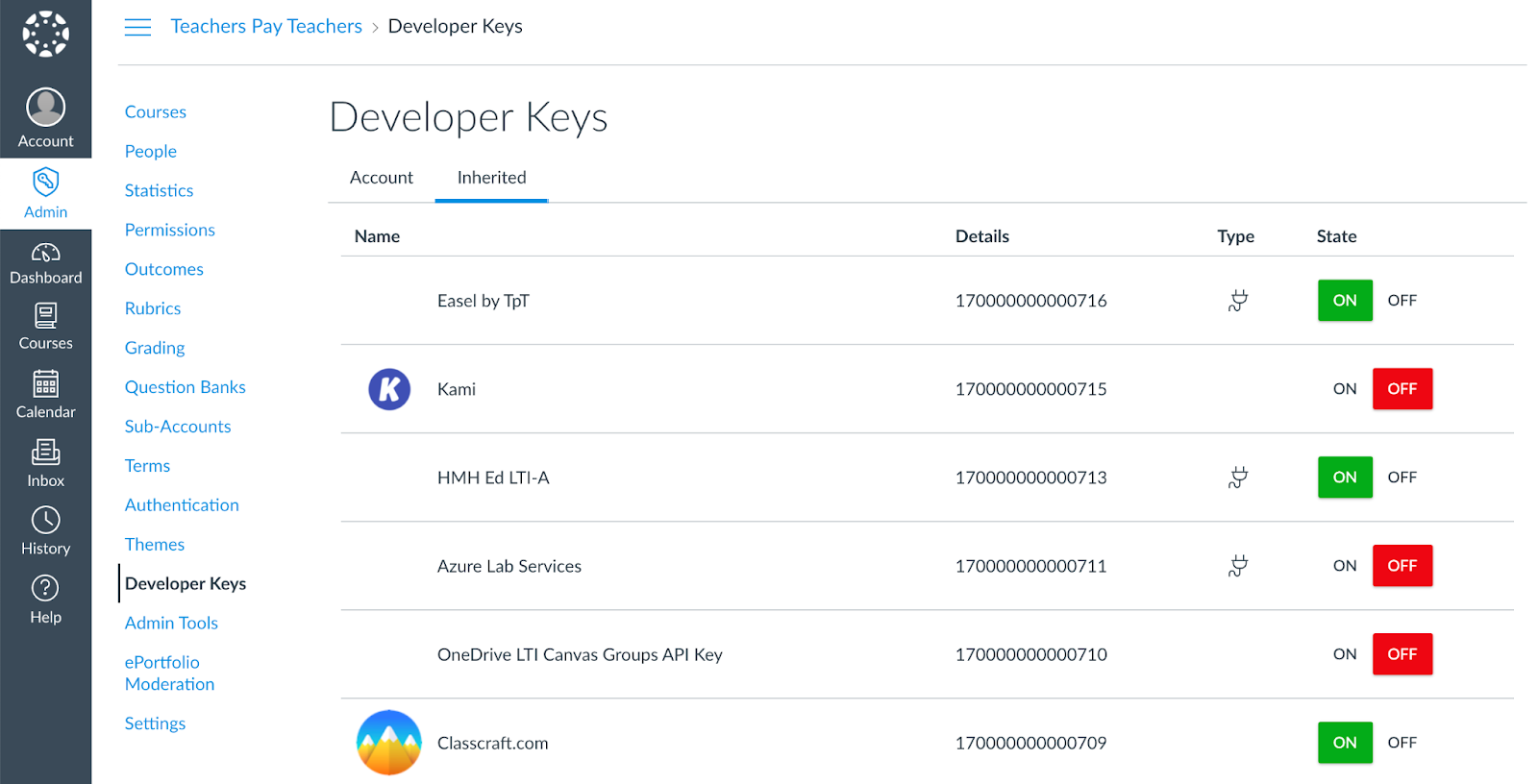Open the Statistics link
Screen dimensions: 1538x784
point(159,190)
